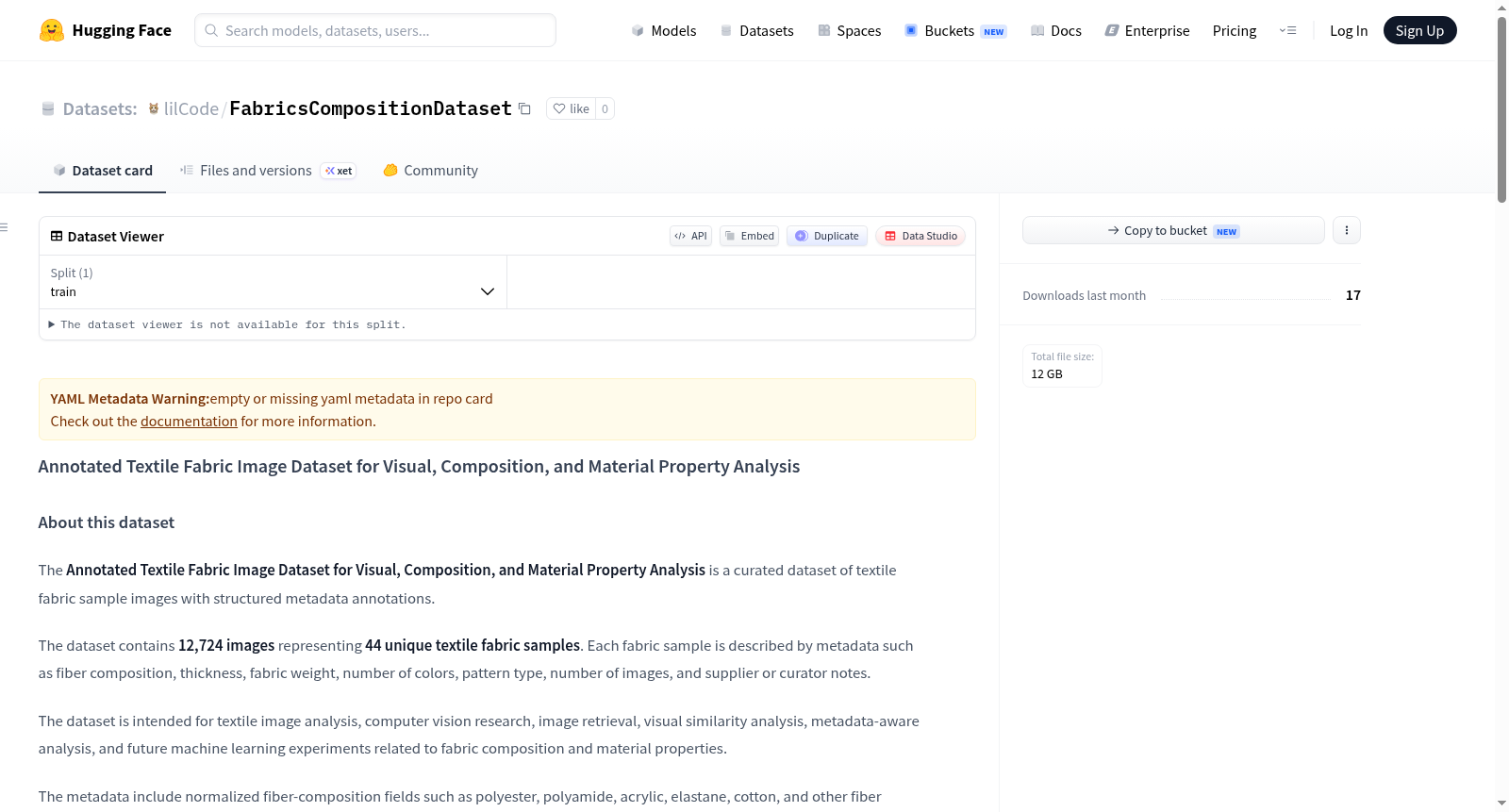
Task: Click the Log In link
Action: 1349,30
